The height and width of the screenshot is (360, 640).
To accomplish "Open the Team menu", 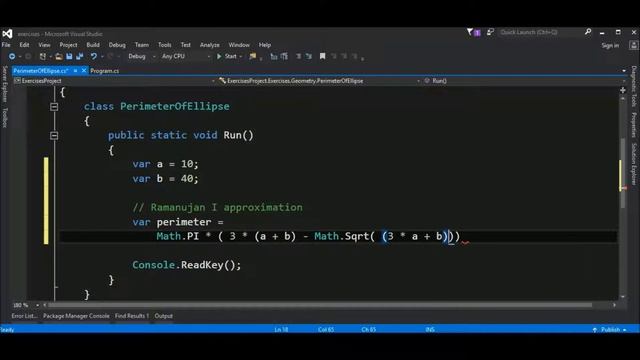I will tap(142, 45).
